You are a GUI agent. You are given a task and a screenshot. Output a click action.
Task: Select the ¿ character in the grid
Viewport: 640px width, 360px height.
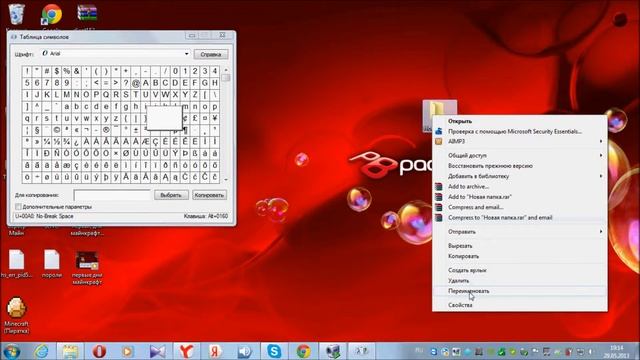pos(76,142)
